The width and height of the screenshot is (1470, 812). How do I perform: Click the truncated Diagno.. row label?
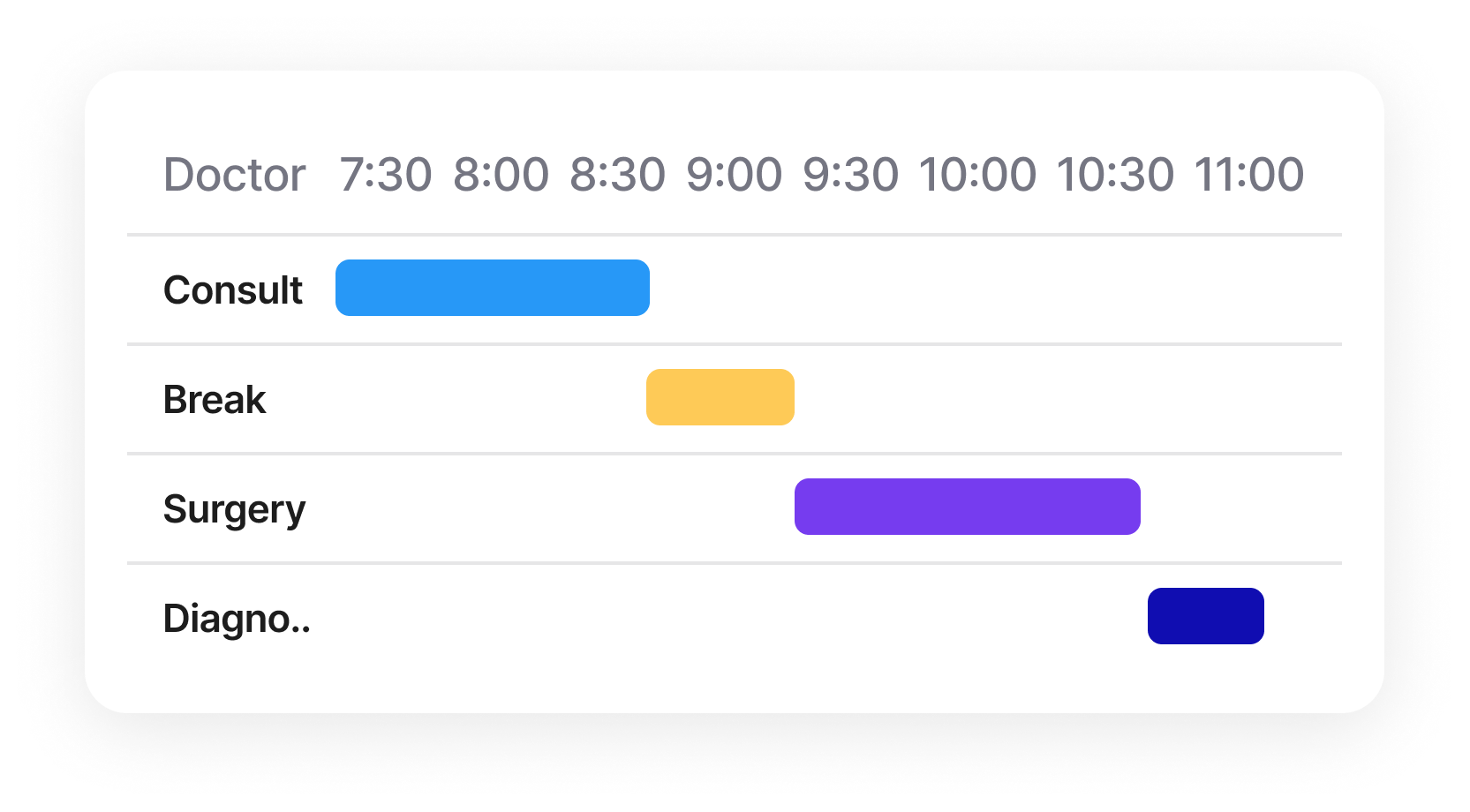(237, 619)
